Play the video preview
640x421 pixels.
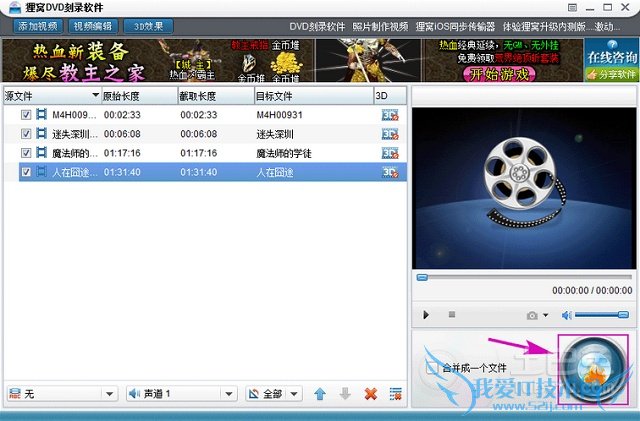pyautogui.click(x=426, y=315)
